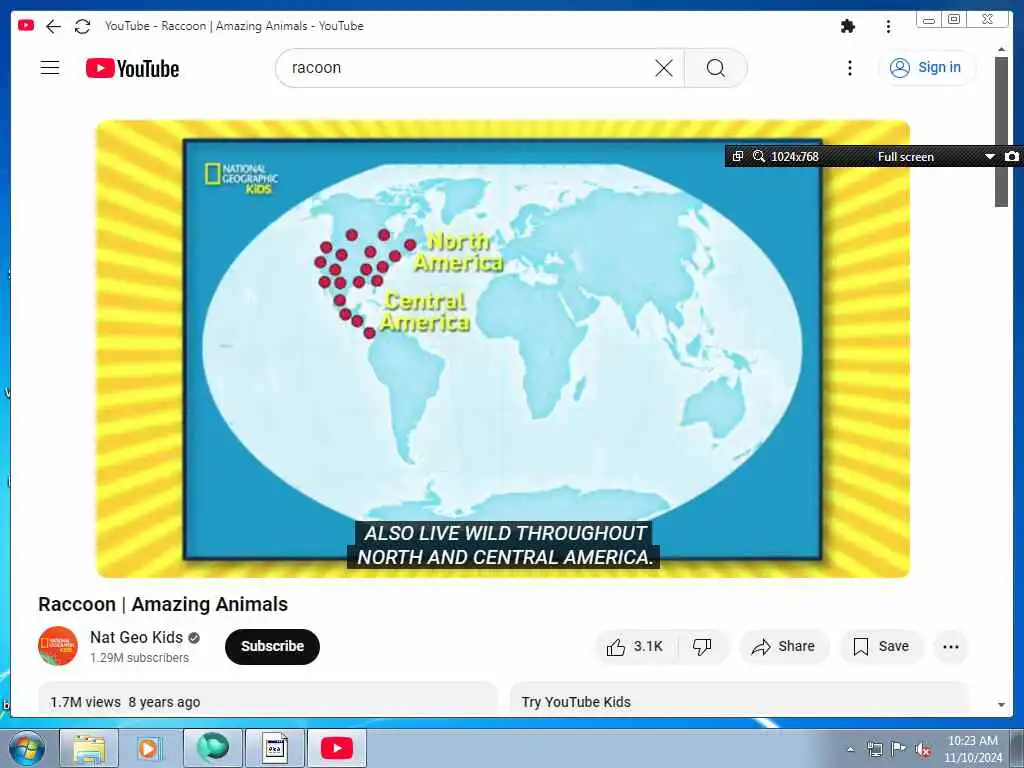Like the video with thumbs up
Viewport: 1024px width, 768px height.
click(635, 647)
